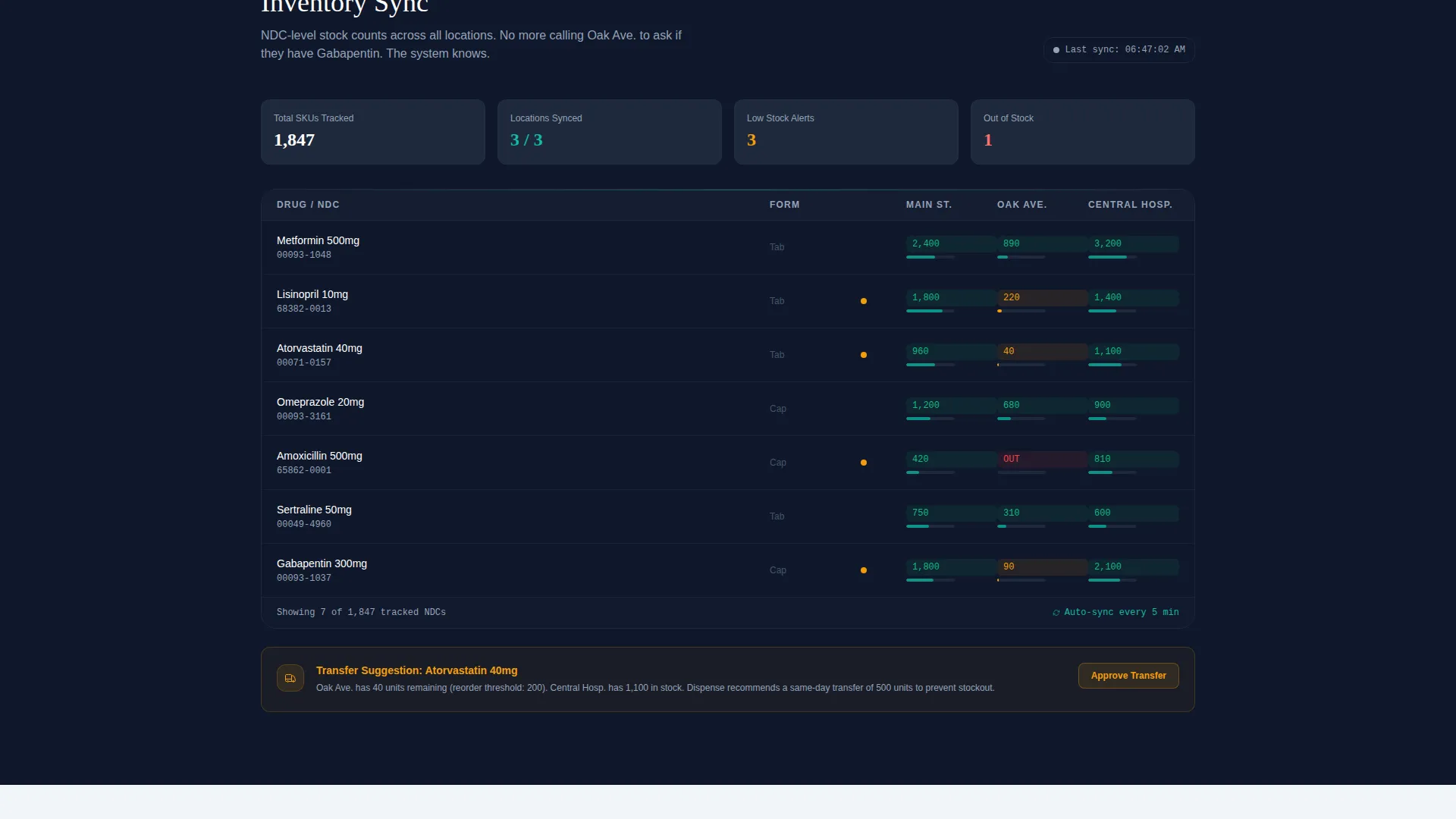Viewport: 1456px width, 819px height.
Task: Click the Last sync status dot
Action: pyautogui.click(x=1056, y=50)
